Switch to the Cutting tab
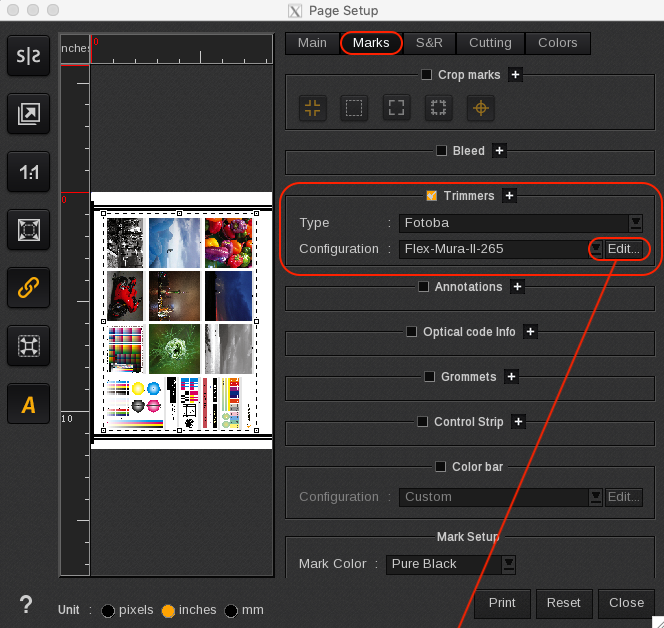Viewport: 664px width, 628px height. 490,43
